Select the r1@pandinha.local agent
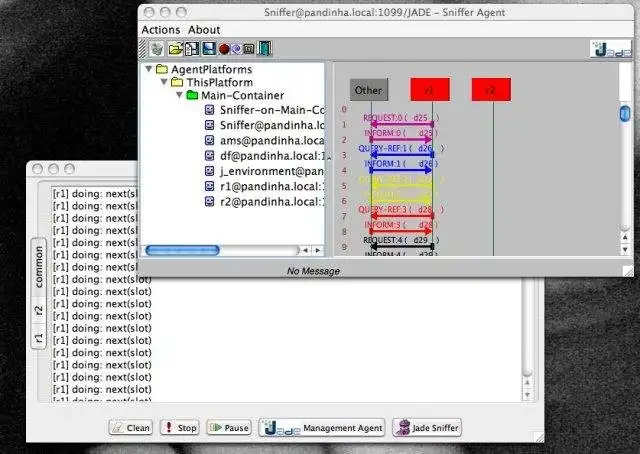Screen dimensions: 640x454 pos(264,187)
